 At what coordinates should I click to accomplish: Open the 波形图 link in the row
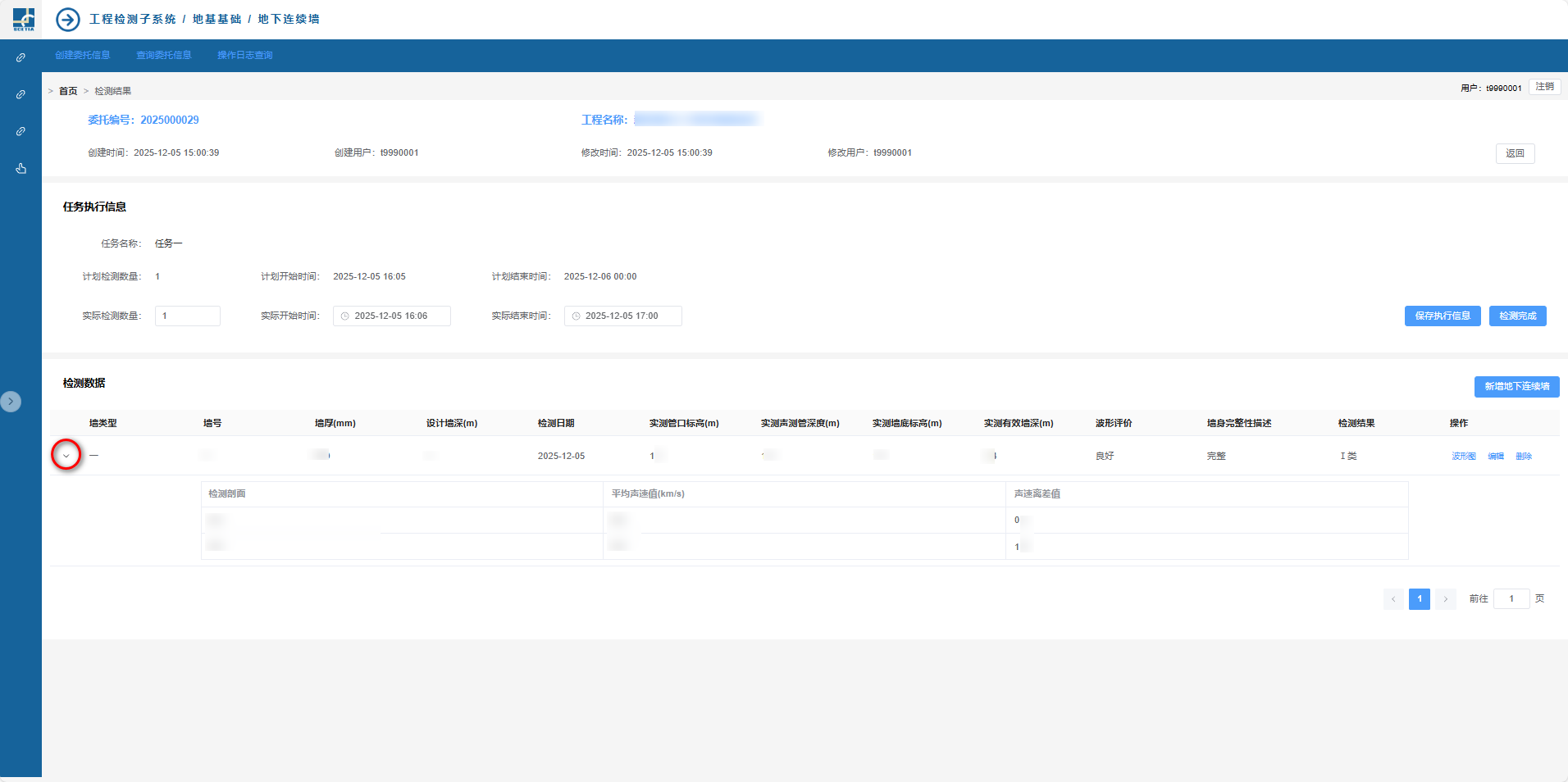(x=1463, y=457)
